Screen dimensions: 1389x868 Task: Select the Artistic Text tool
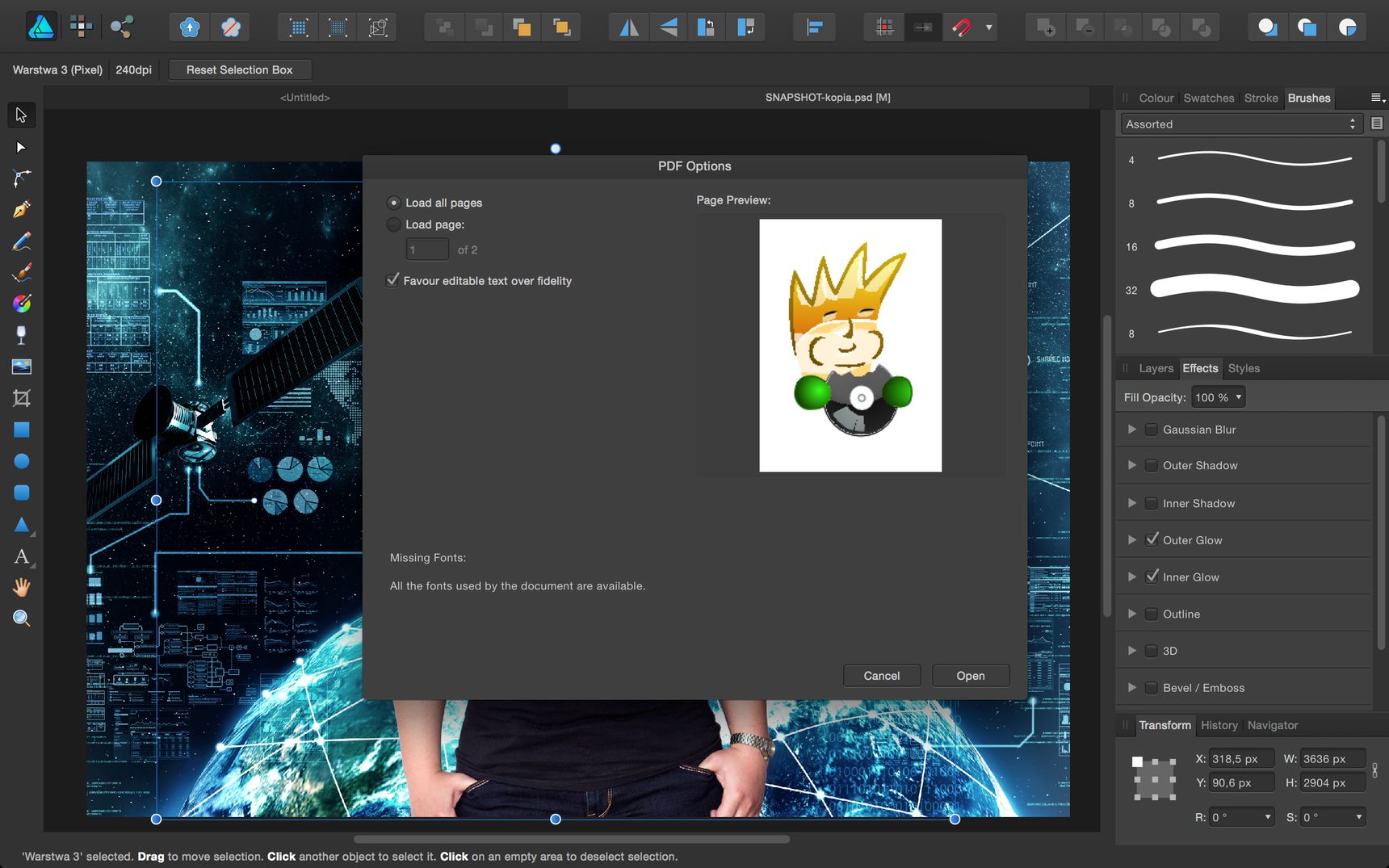21,556
